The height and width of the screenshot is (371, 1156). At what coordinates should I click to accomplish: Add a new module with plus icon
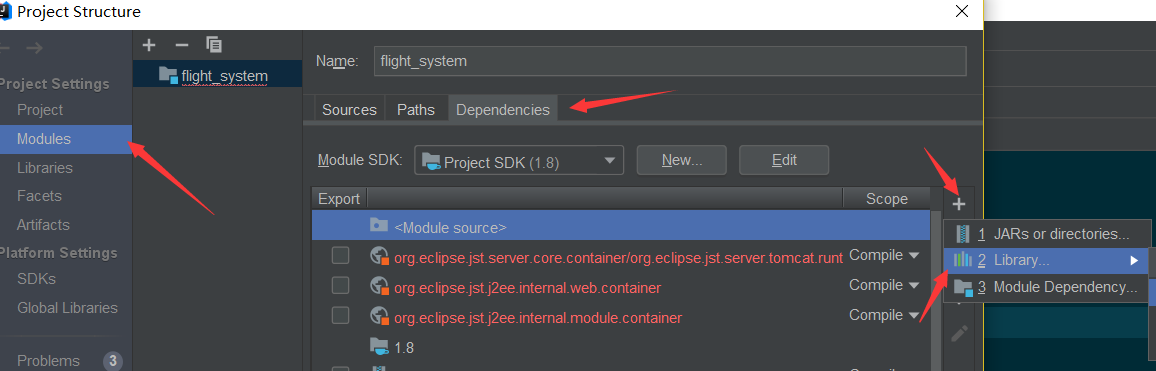pyautogui.click(x=149, y=45)
